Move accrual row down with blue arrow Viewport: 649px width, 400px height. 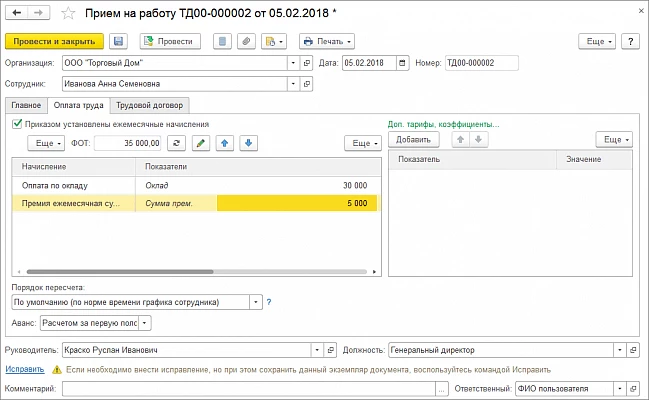click(x=248, y=143)
